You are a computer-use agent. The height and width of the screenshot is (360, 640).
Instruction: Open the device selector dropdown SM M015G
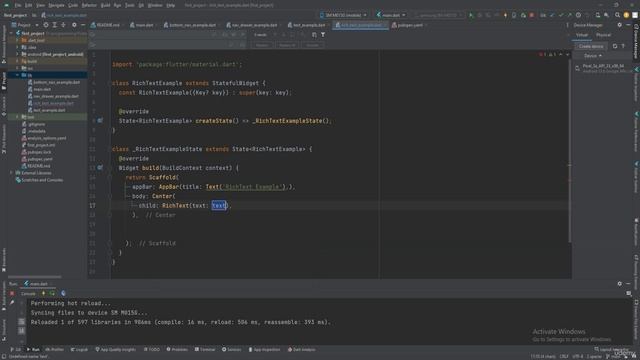(x=343, y=15)
